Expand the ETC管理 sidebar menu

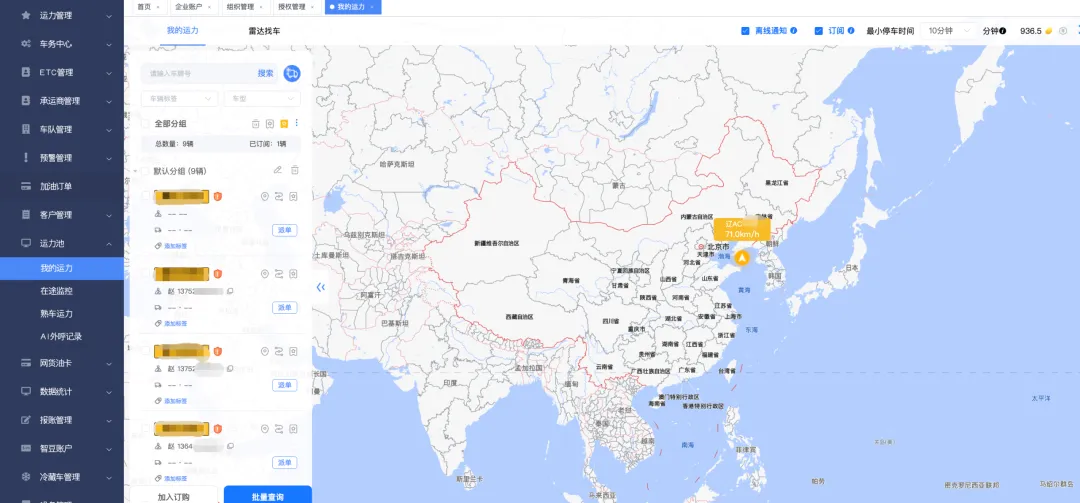tap(62, 72)
